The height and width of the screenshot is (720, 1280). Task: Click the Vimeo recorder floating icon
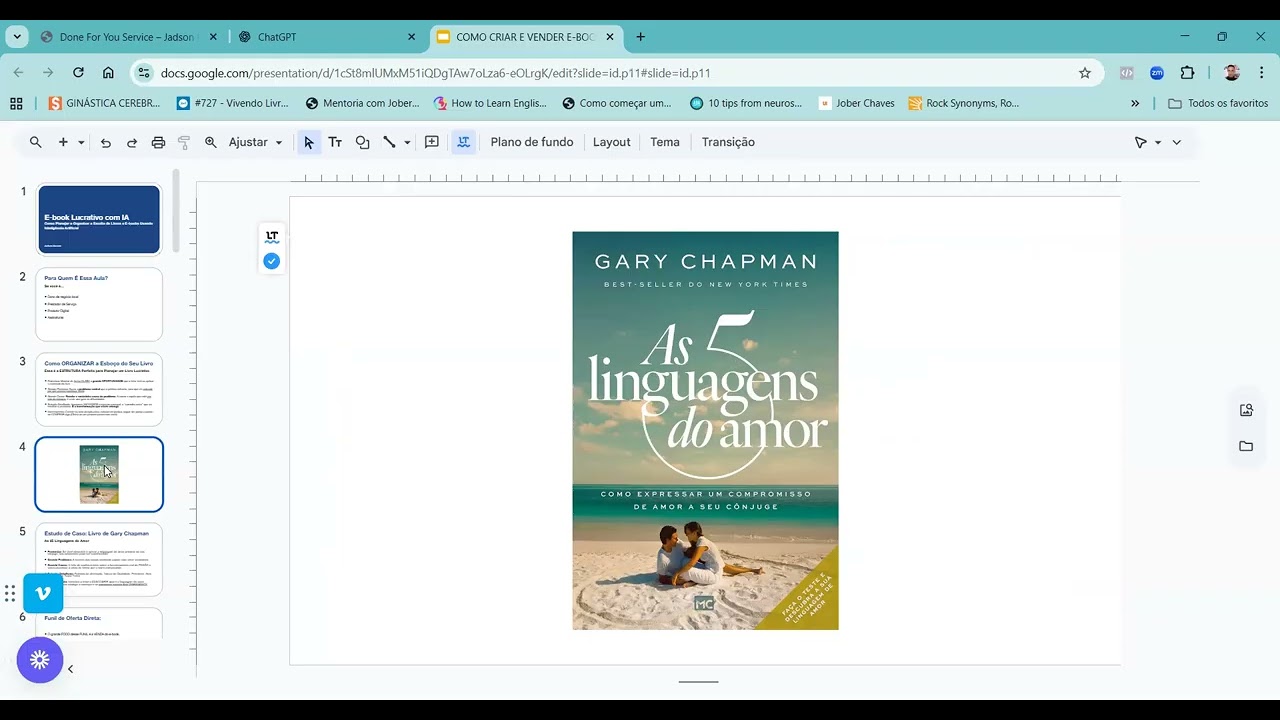coord(43,593)
